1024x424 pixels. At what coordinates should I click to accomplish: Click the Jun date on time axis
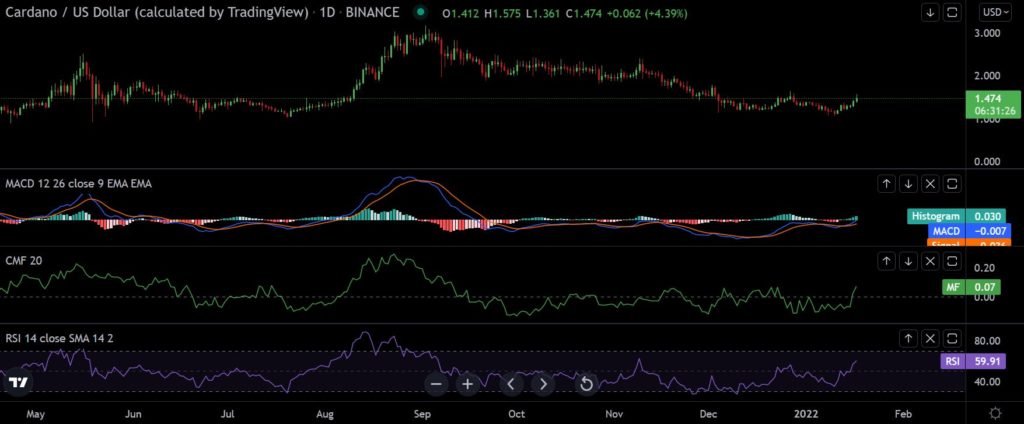pos(133,414)
